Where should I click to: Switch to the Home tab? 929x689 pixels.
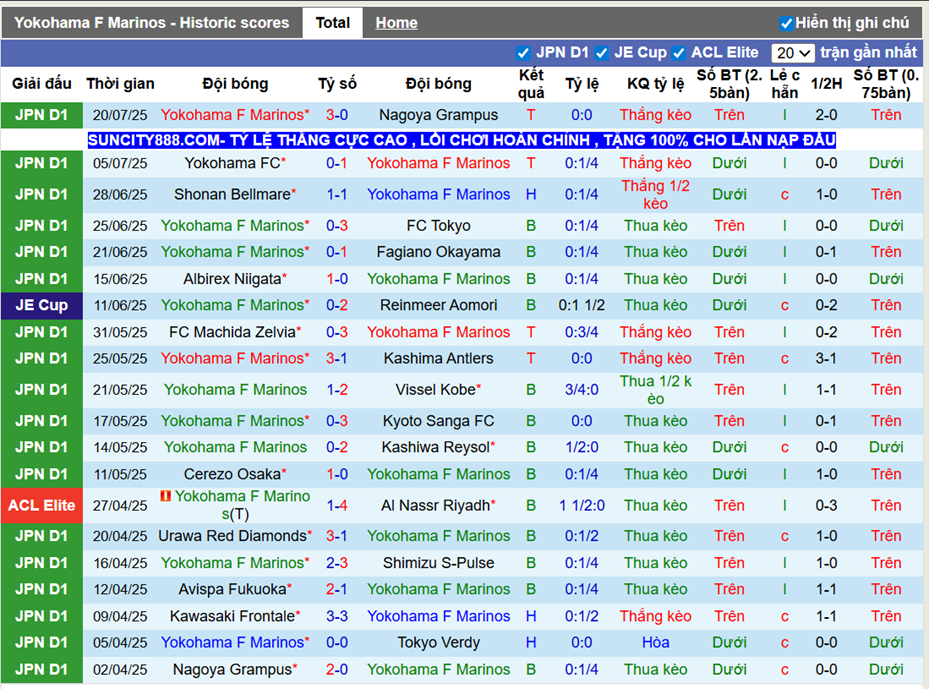point(396,23)
